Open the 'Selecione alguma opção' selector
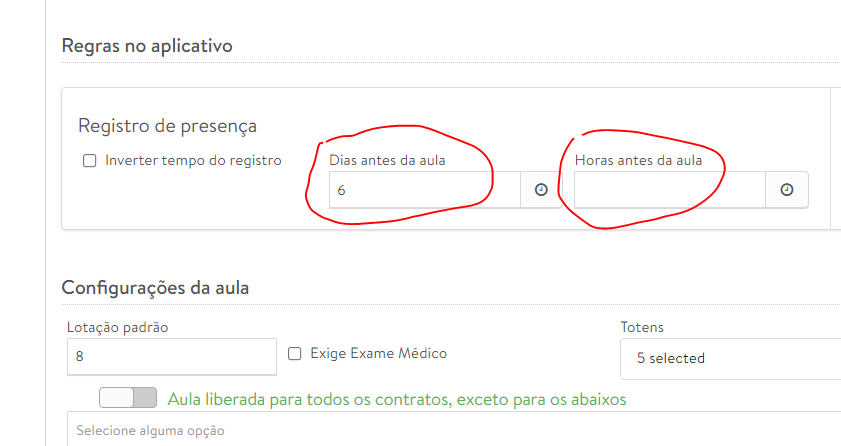The height and width of the screenshot is (446, 841). coord(450,430)
